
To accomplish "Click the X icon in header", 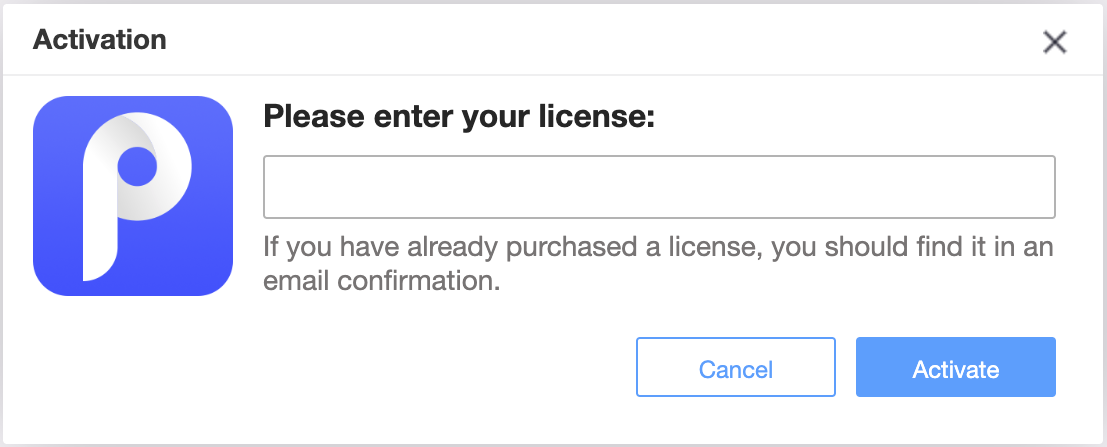I will (1055, 42).
